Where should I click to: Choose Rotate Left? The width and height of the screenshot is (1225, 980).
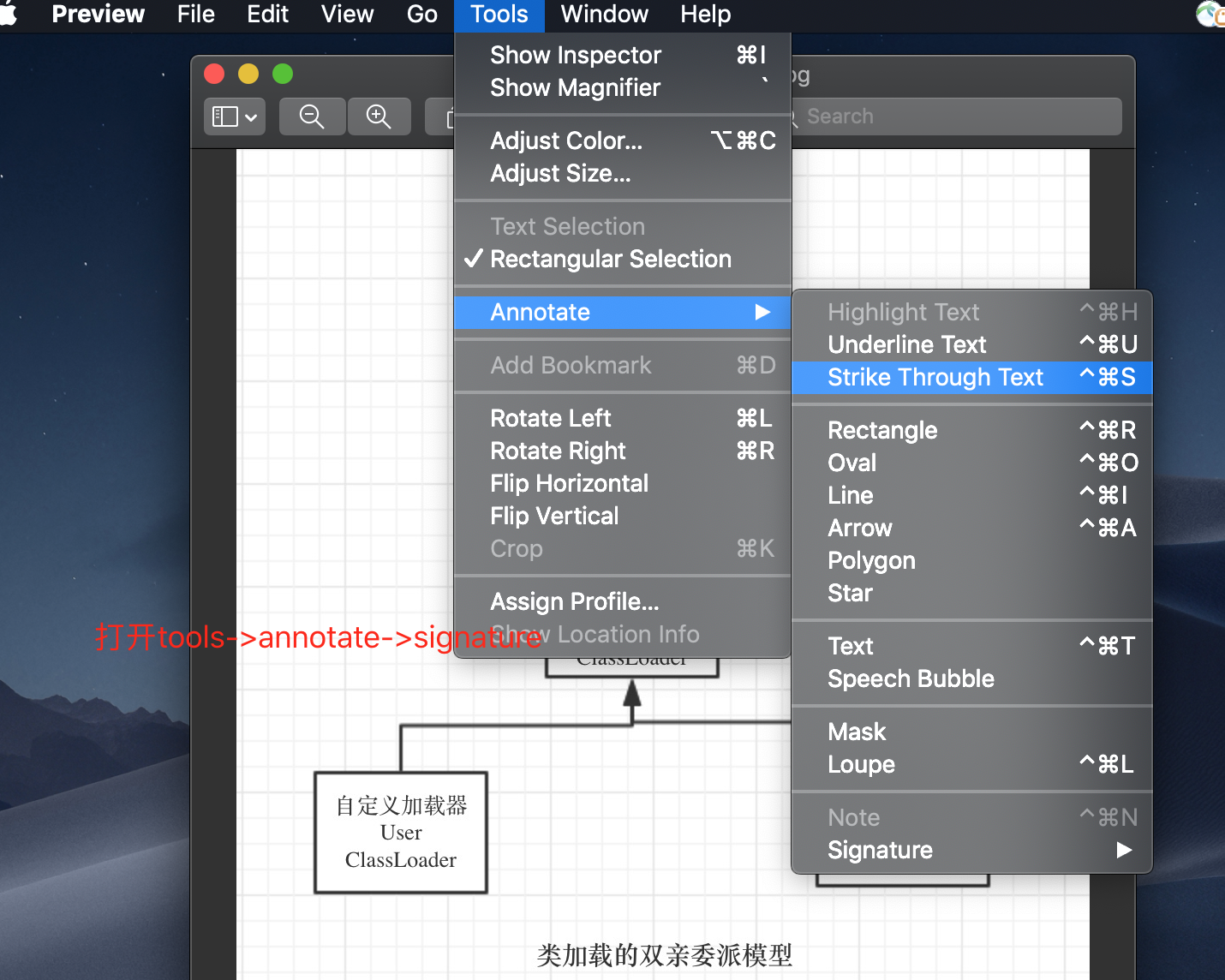pyautogui.click(x=623, y=418)
